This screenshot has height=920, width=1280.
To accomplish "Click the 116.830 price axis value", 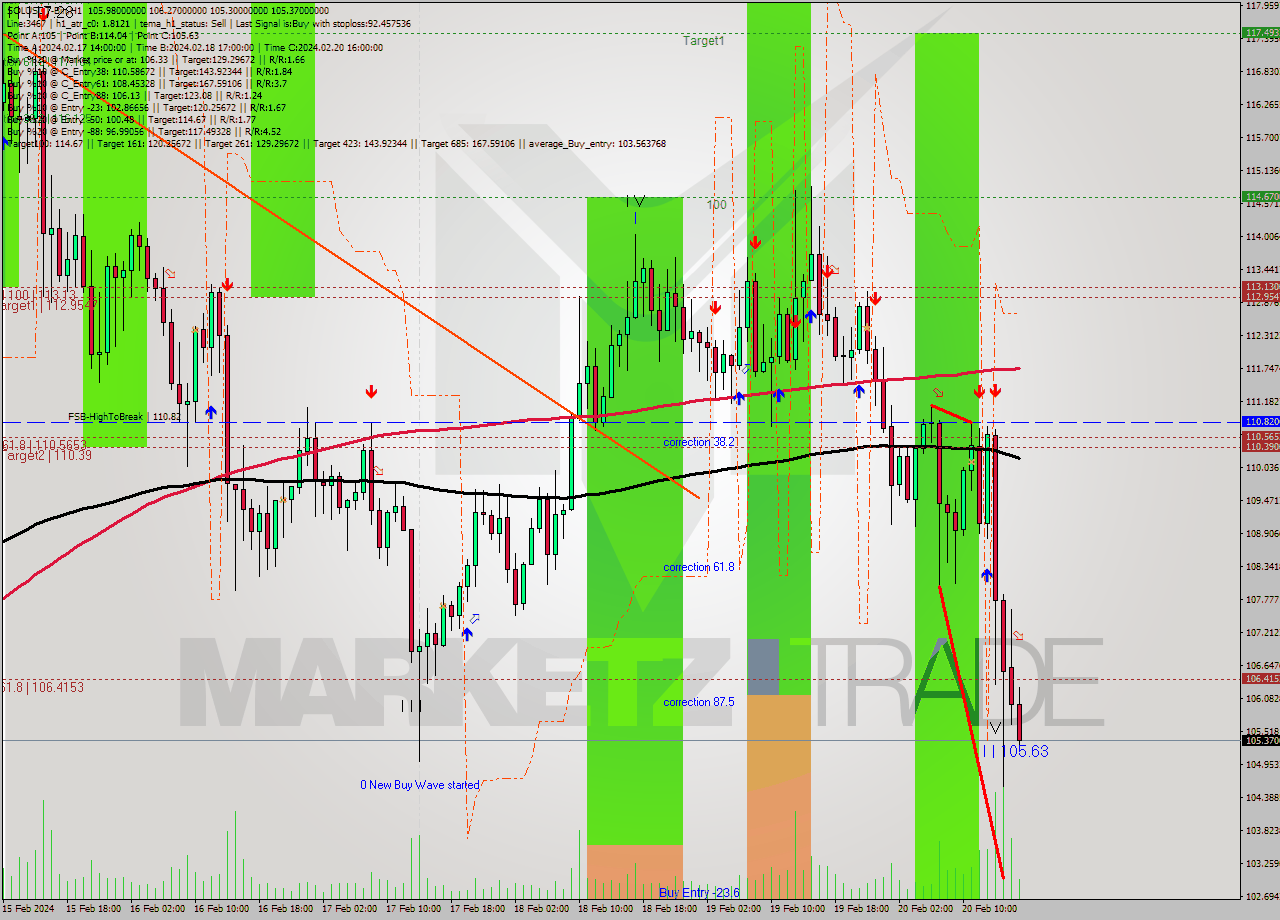I will [1262, 72].
